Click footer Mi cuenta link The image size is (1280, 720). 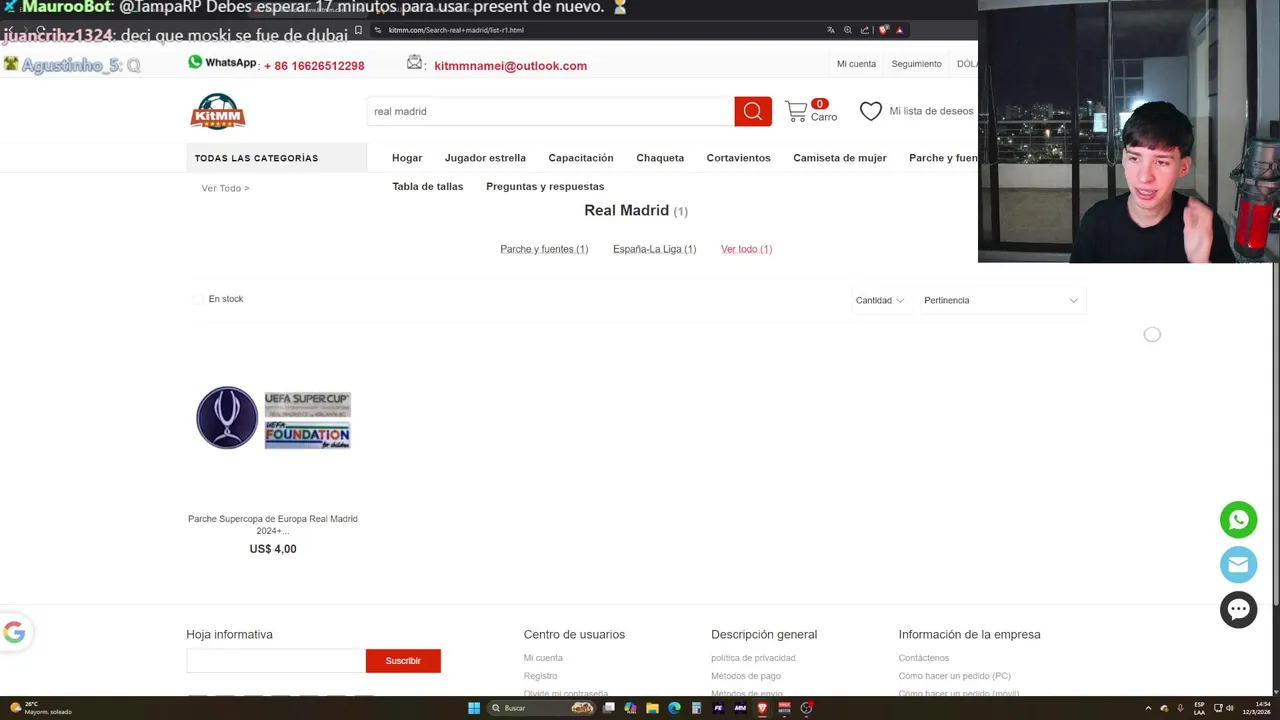coord(543,658)
